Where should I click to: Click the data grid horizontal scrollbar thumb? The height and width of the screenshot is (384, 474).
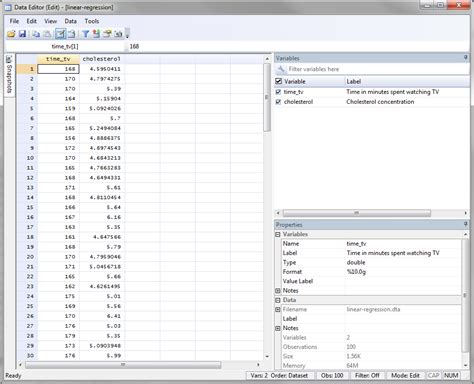pos(123,365)
